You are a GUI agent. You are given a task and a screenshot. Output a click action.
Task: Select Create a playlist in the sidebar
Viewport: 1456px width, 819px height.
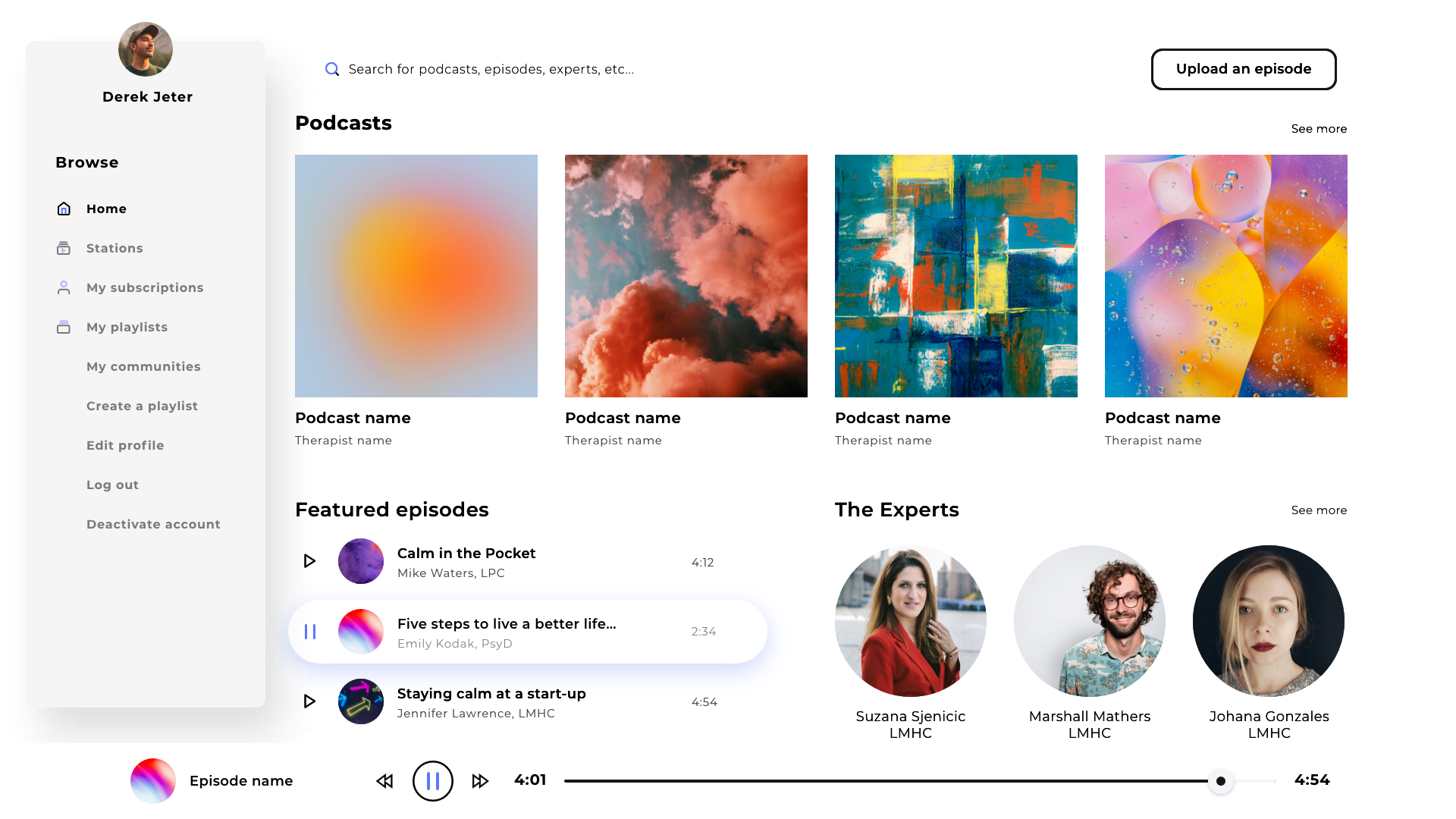pos(142,406)
